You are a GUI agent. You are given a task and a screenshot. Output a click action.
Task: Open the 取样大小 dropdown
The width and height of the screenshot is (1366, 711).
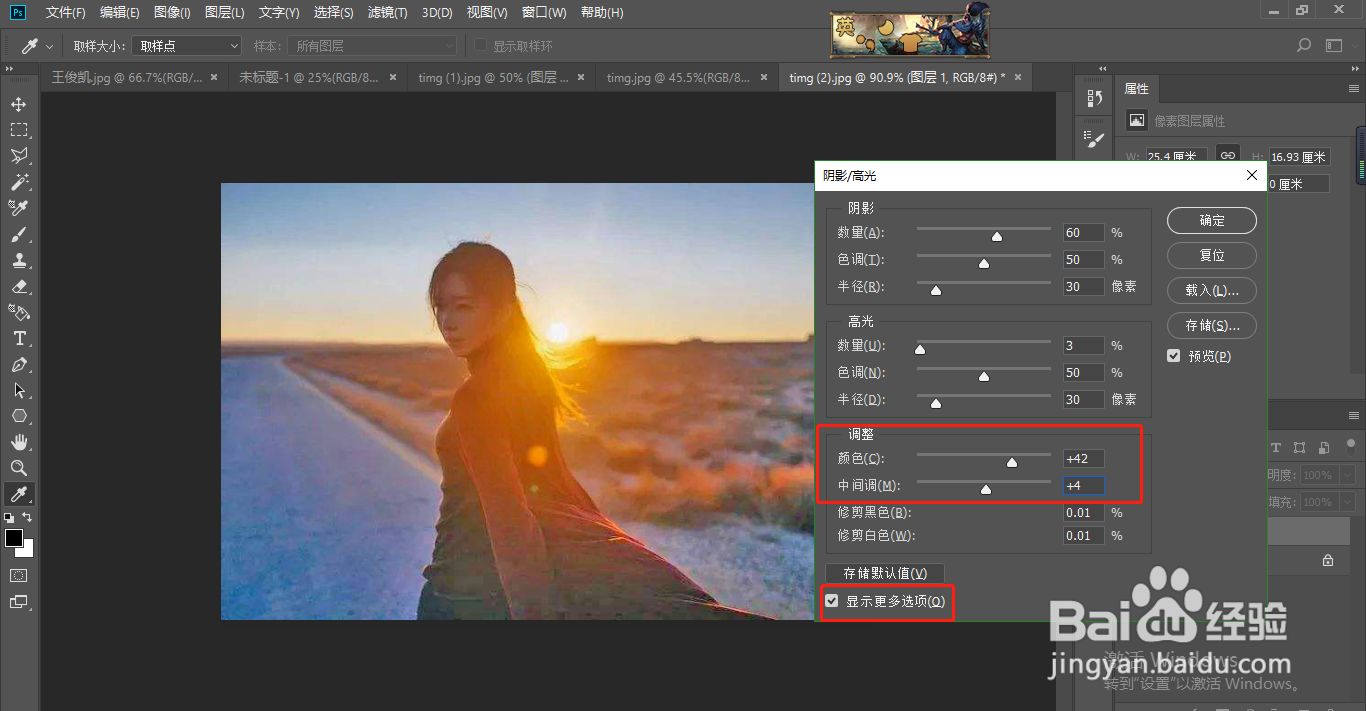coord(187,46)
